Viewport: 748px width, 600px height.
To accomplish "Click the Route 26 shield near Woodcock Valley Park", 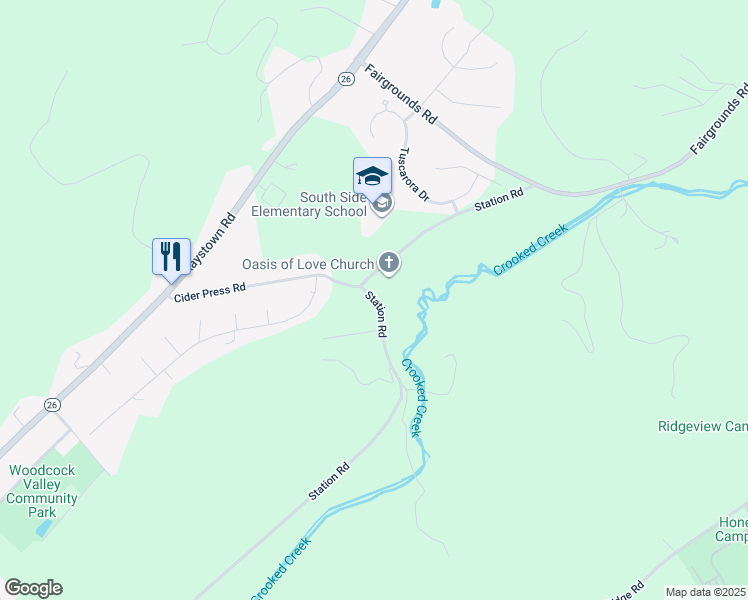I will [52, 405].
